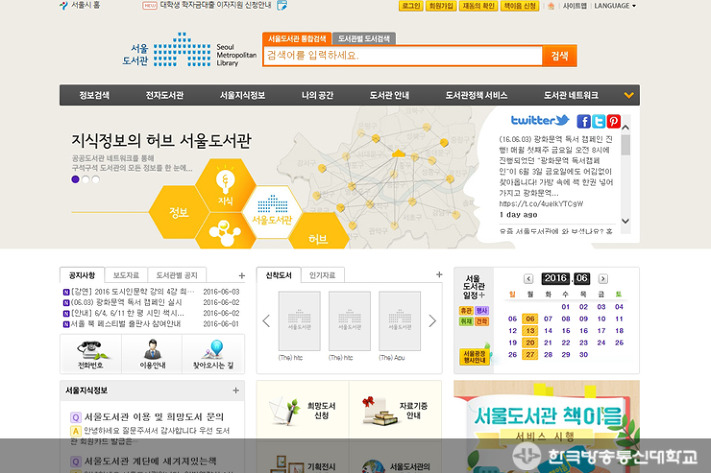Expand 서울지식정보 with plus icon
The image size is (711, 473).
pyautogui.click(x=236, y=390)
